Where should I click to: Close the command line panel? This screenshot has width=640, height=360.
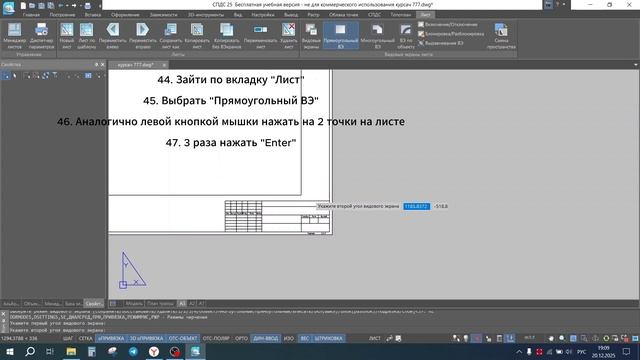(3, 314)
